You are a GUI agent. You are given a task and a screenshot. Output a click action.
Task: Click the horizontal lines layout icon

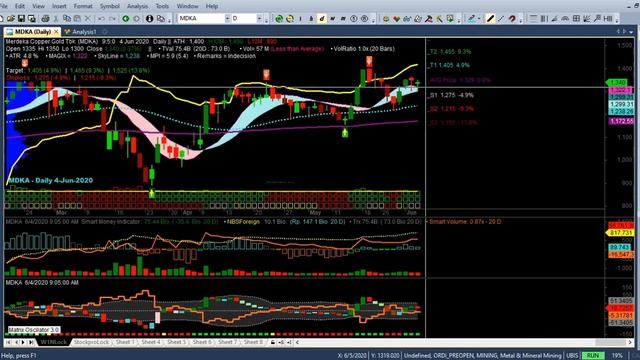(533, 18)
